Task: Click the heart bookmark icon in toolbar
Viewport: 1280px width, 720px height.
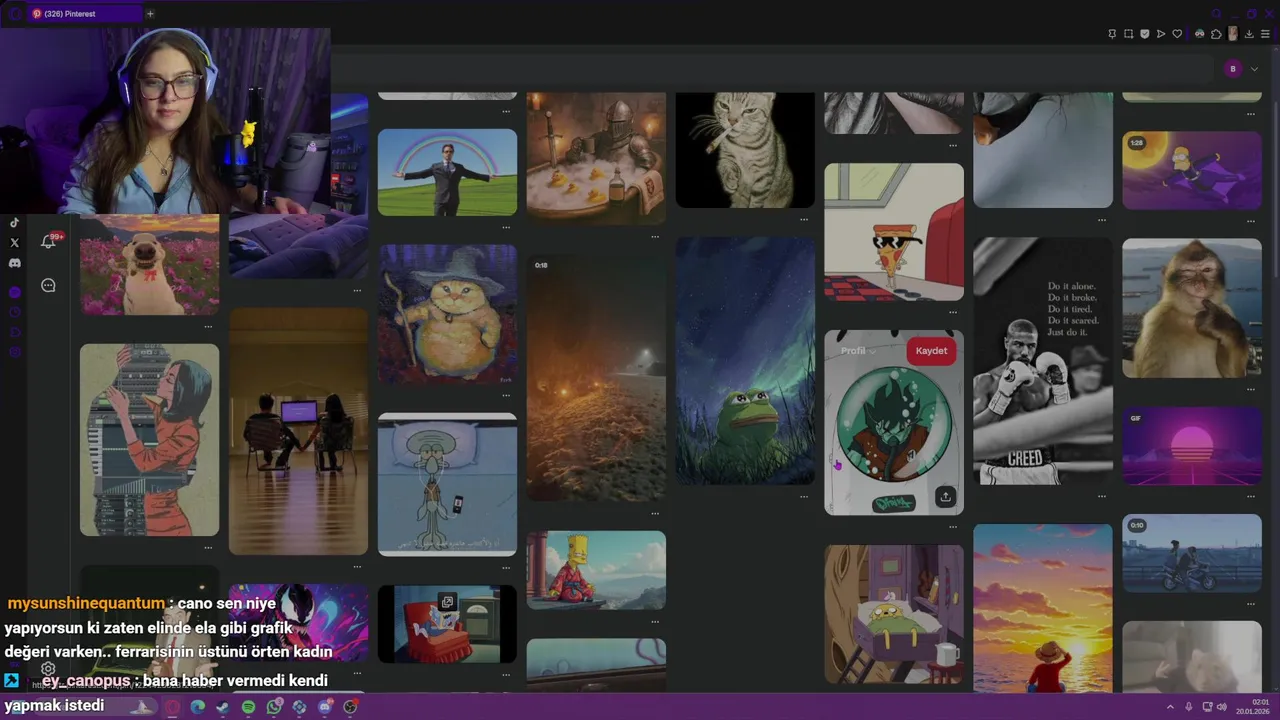Action: pyautogui.click(x=1177, y=34)
